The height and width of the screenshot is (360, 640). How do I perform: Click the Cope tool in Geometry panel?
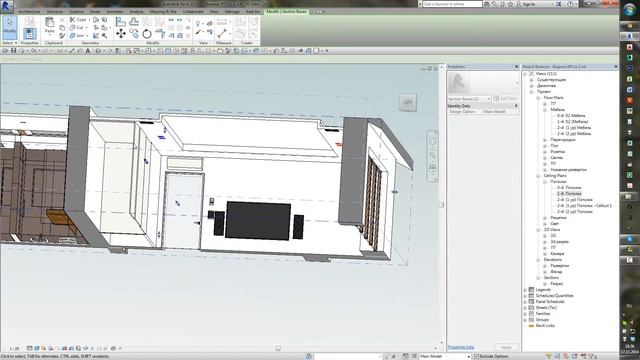coord(78,20)
